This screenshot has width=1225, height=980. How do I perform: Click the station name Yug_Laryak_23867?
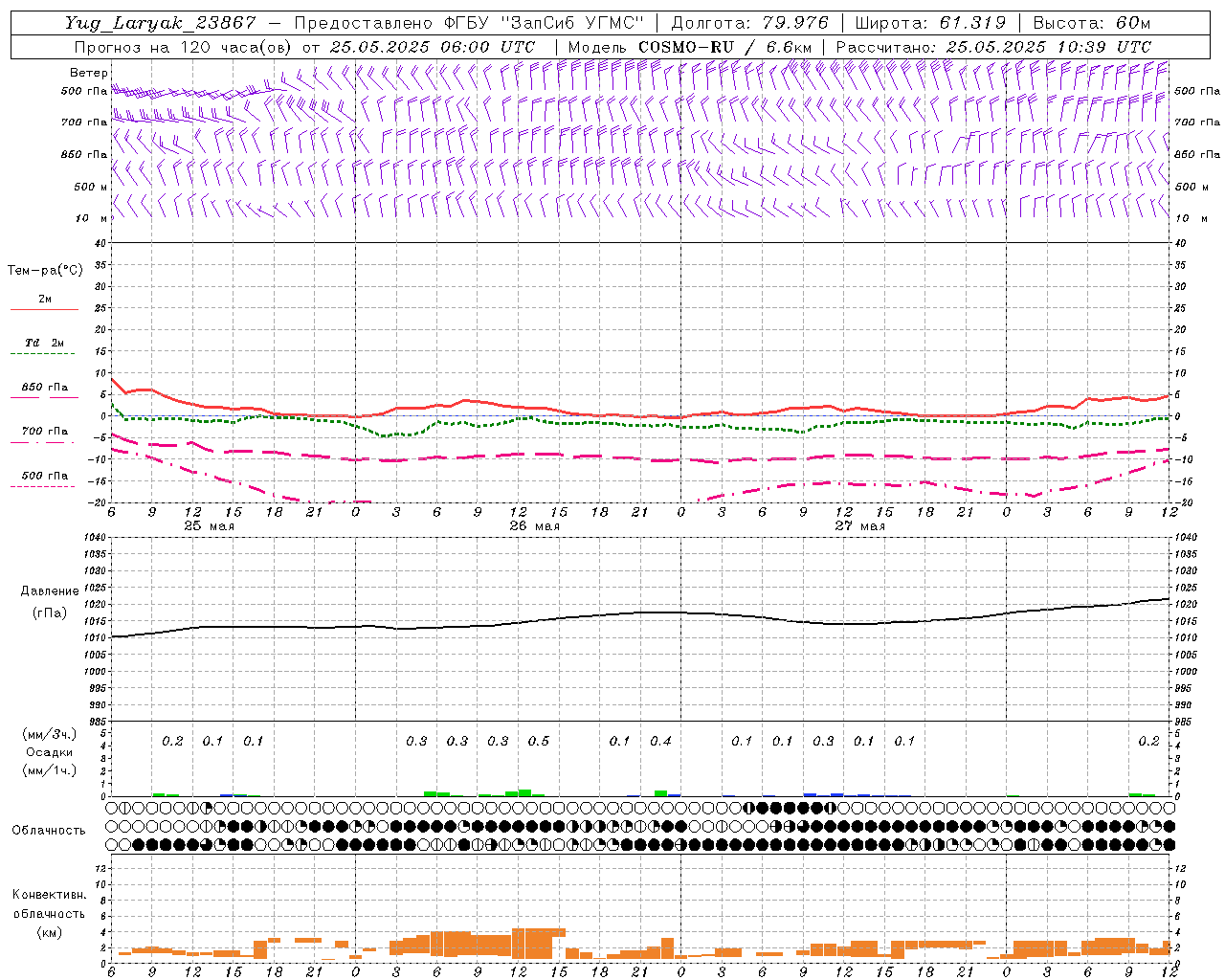click(x=161, y=23)
